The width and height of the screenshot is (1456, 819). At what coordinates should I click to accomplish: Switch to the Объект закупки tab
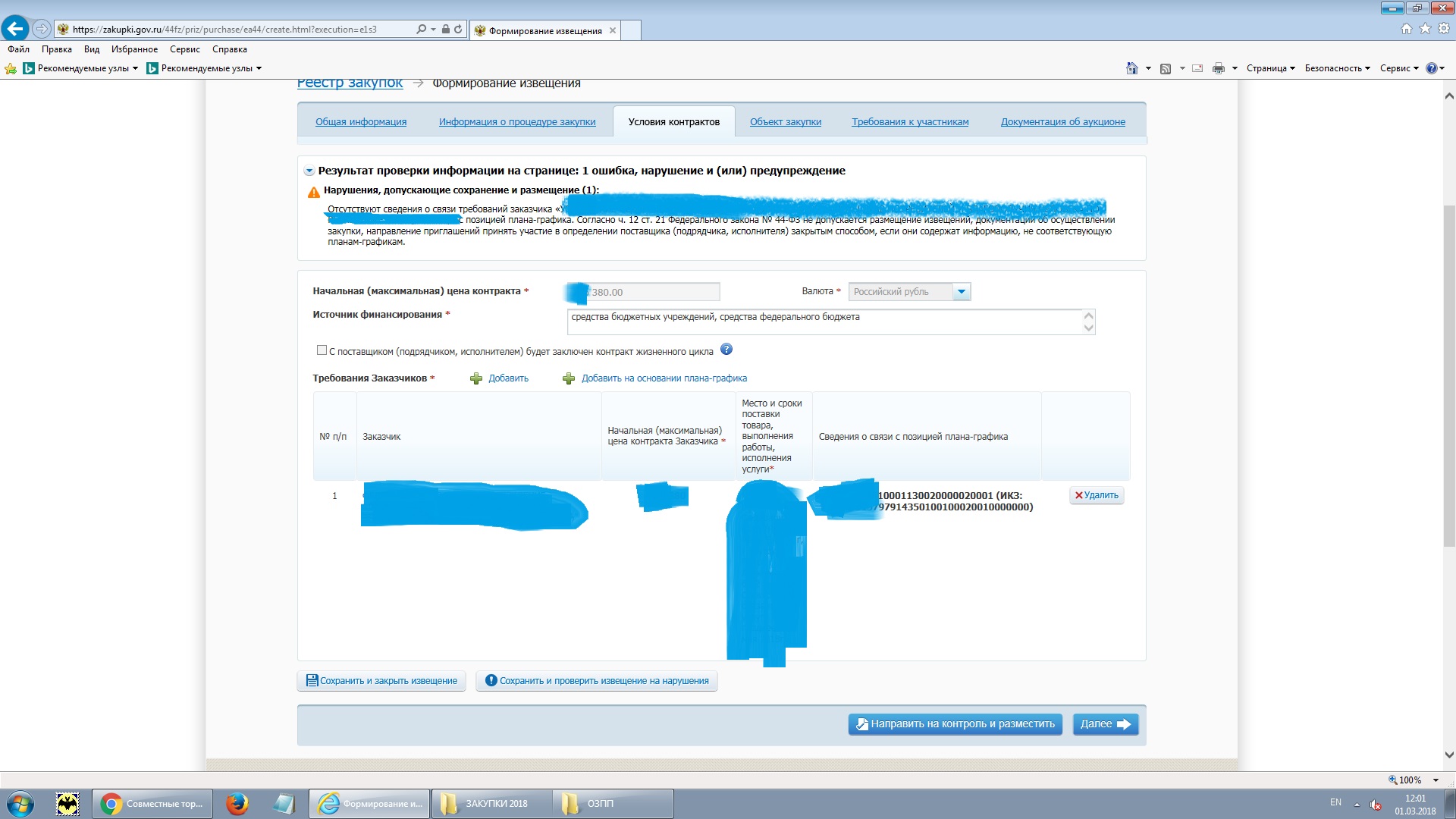[x=785, y=122]
